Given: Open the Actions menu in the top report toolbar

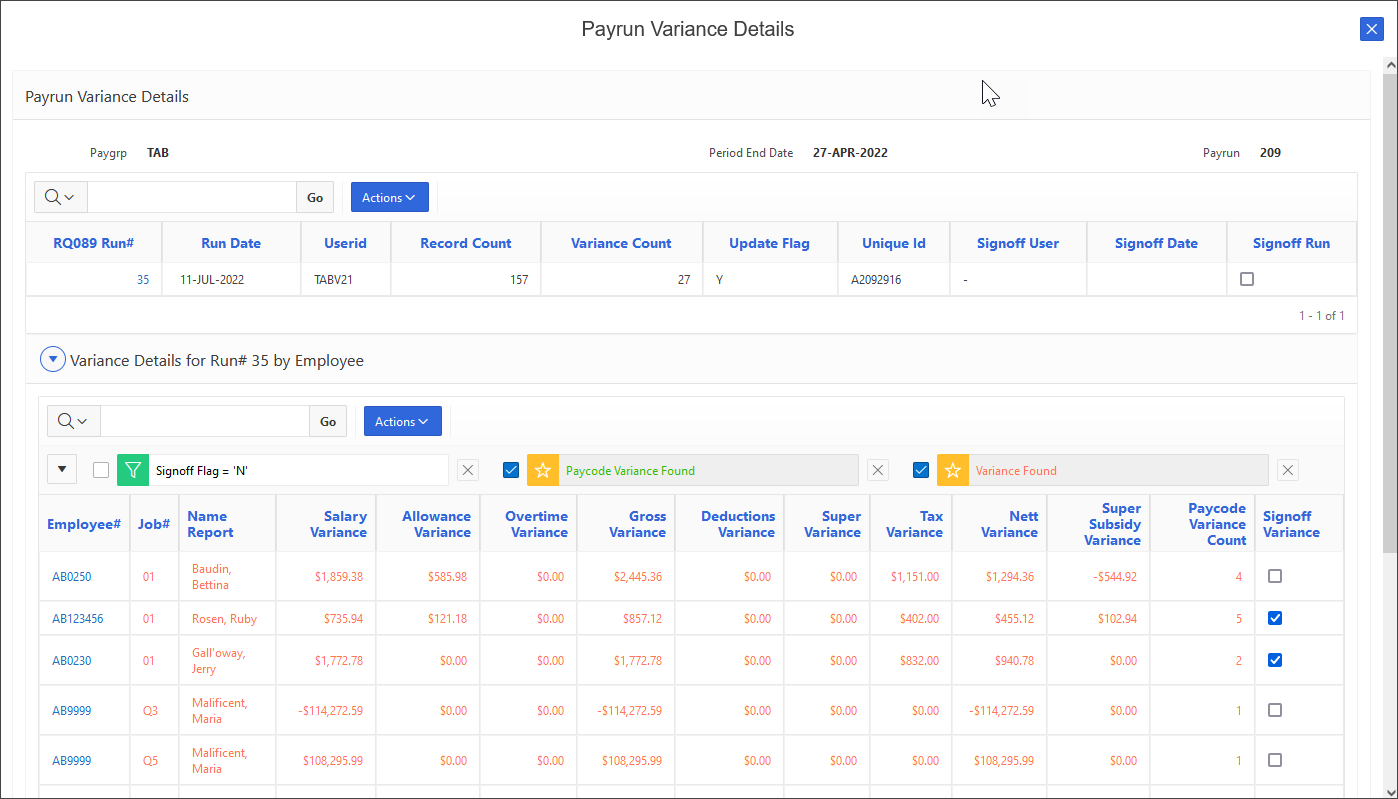Looking at the screenshot, I should (x=389, y=197).
